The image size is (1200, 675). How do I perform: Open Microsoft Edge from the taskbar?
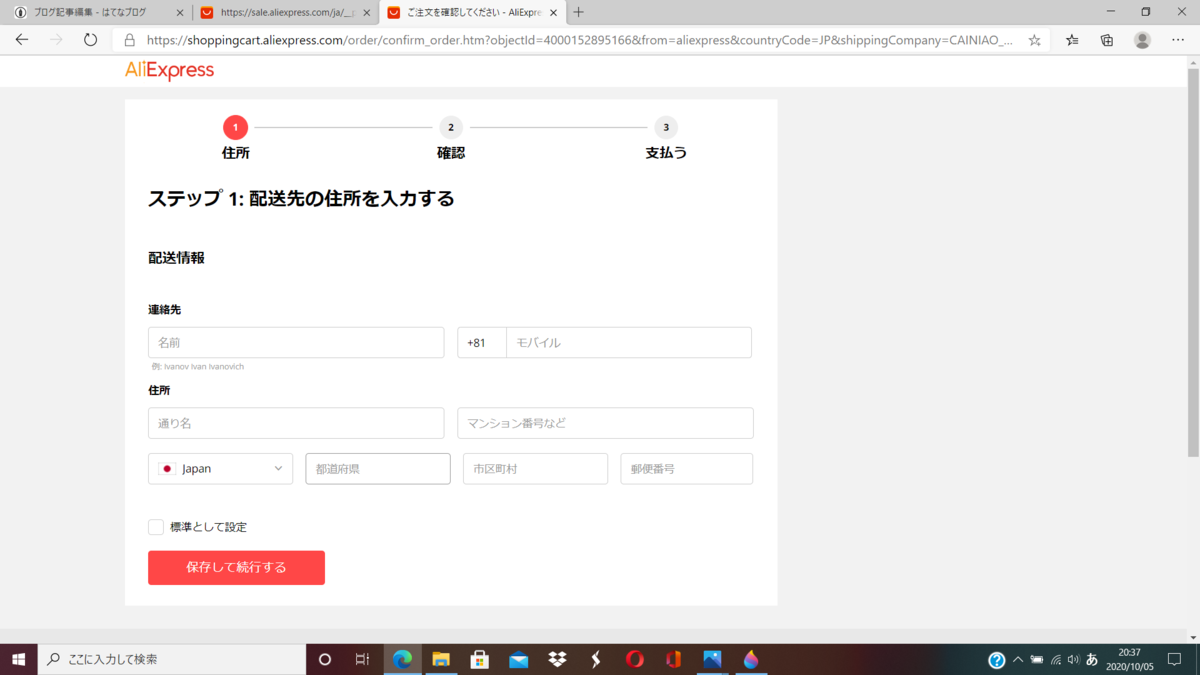[x=402, y=659]
